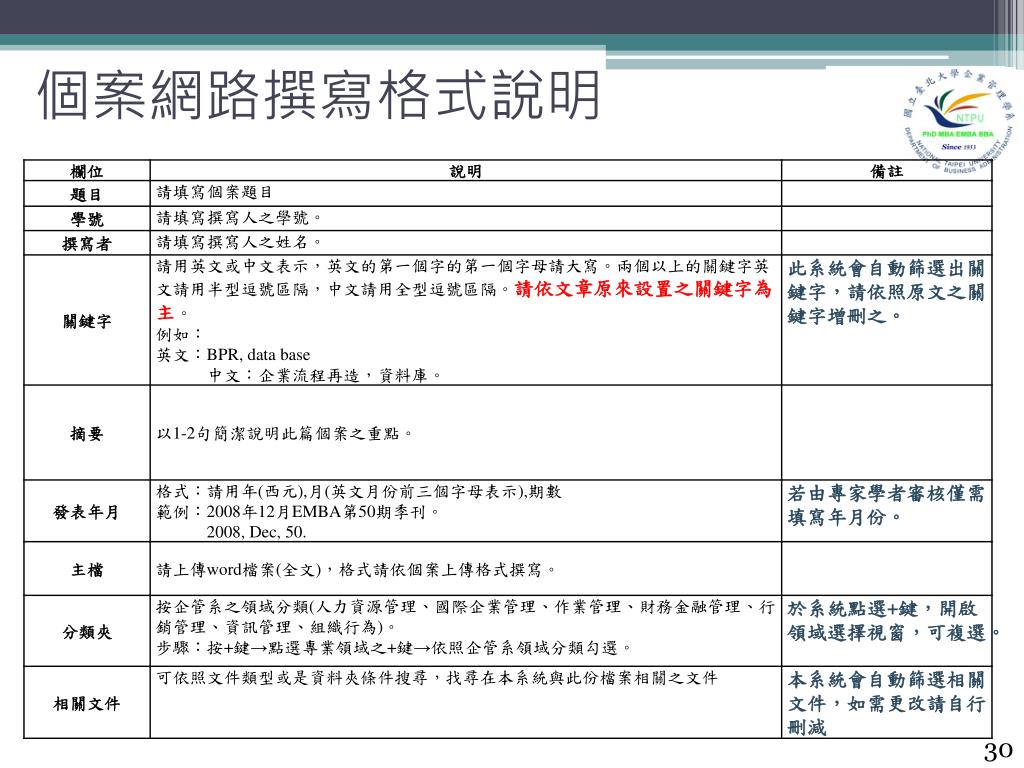Click the NTPU department logo

(x=959, y=120)
